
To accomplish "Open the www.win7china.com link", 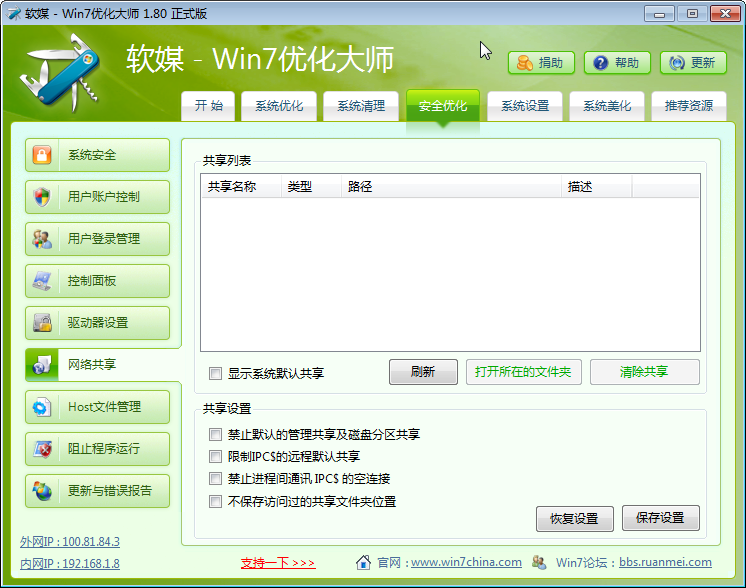I will [x=466, y=562].
